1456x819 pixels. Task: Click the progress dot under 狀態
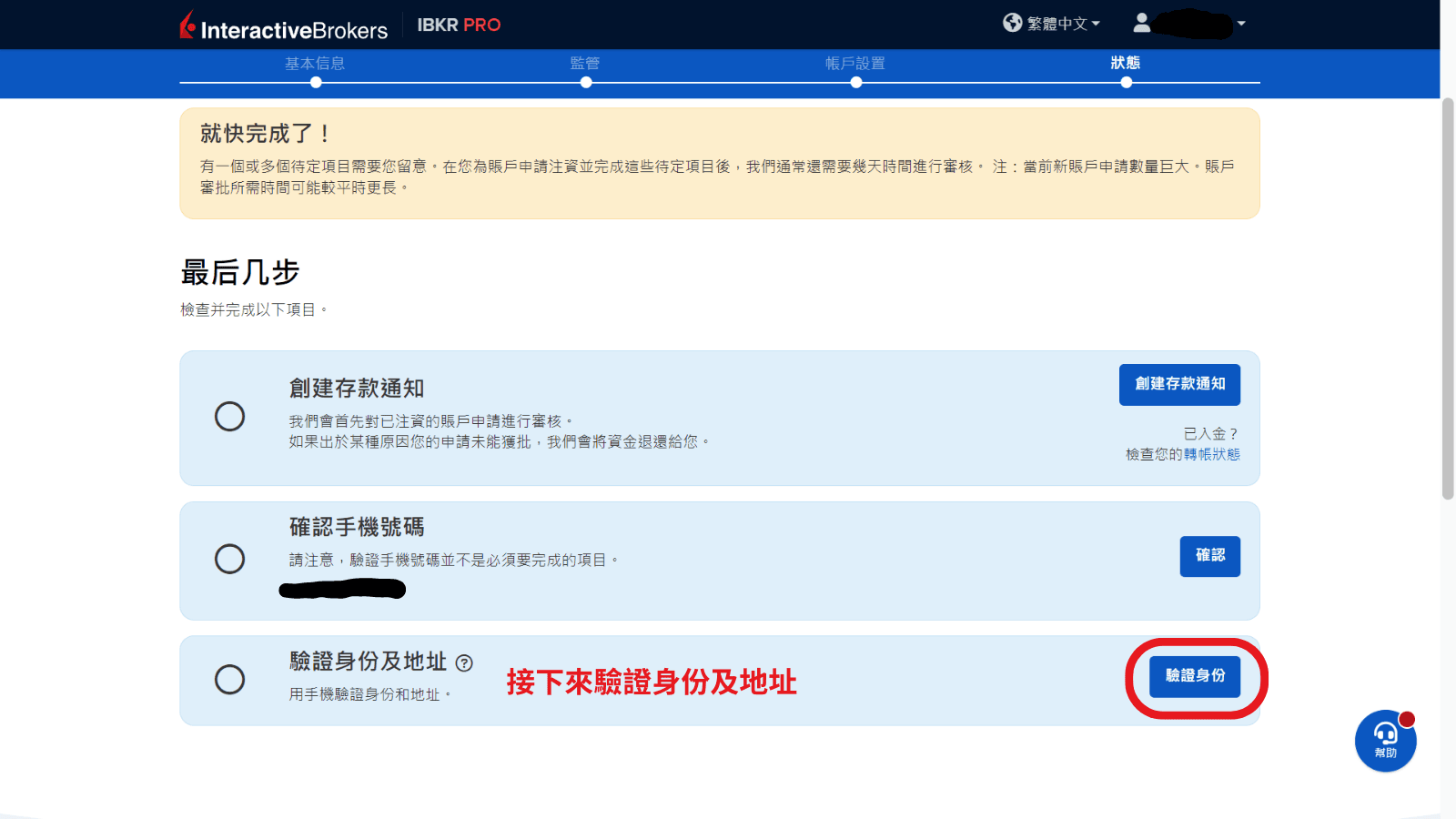(x=1126, y=82)
